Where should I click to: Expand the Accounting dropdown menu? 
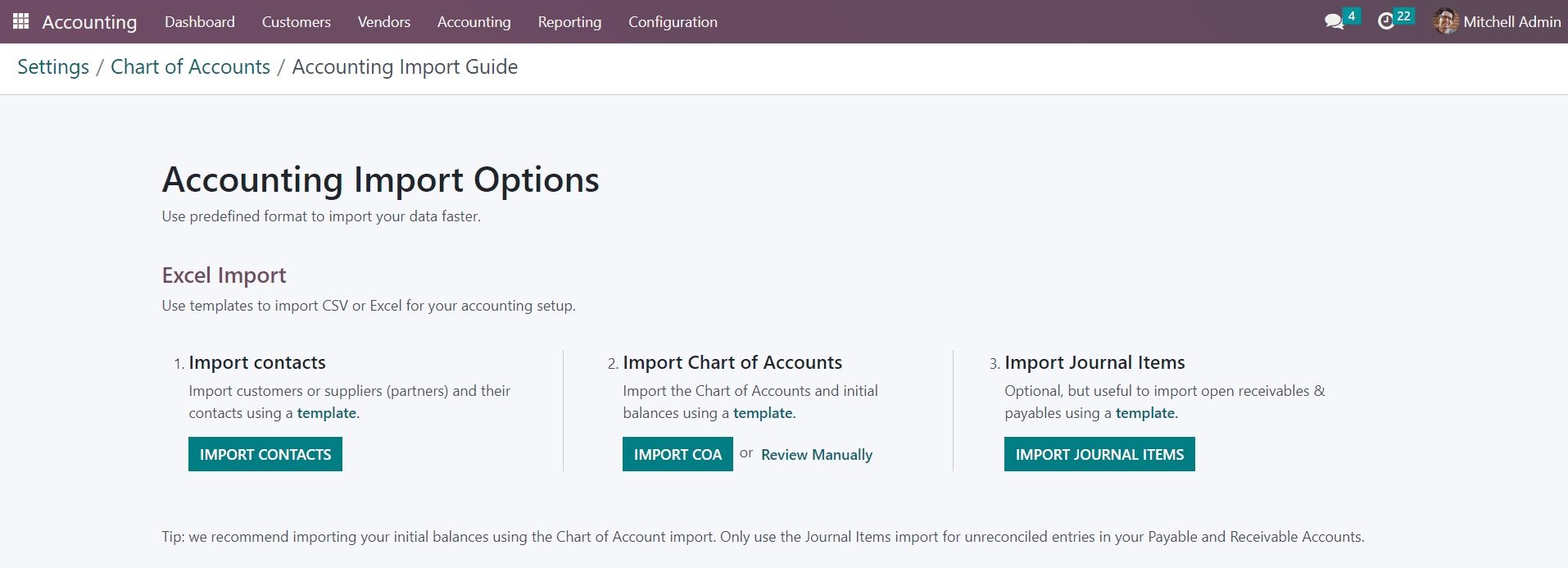coord(474,22)
